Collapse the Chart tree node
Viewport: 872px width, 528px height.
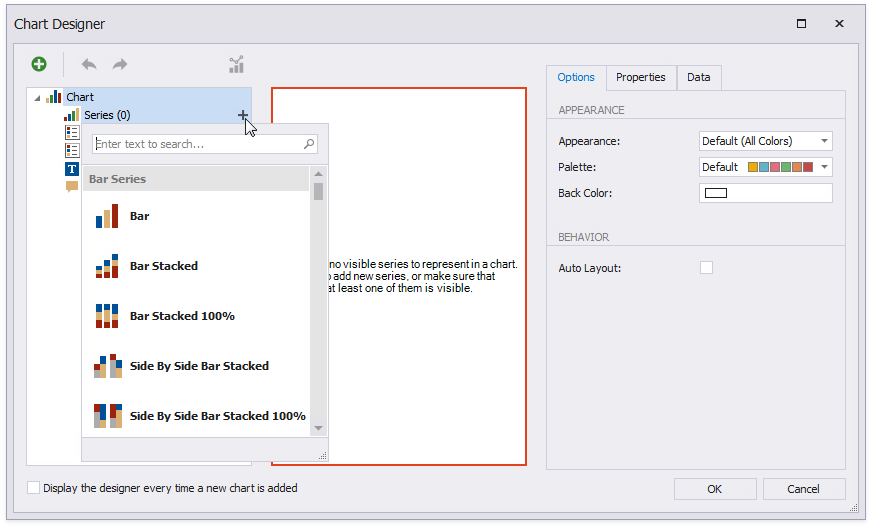coord(37,98)
